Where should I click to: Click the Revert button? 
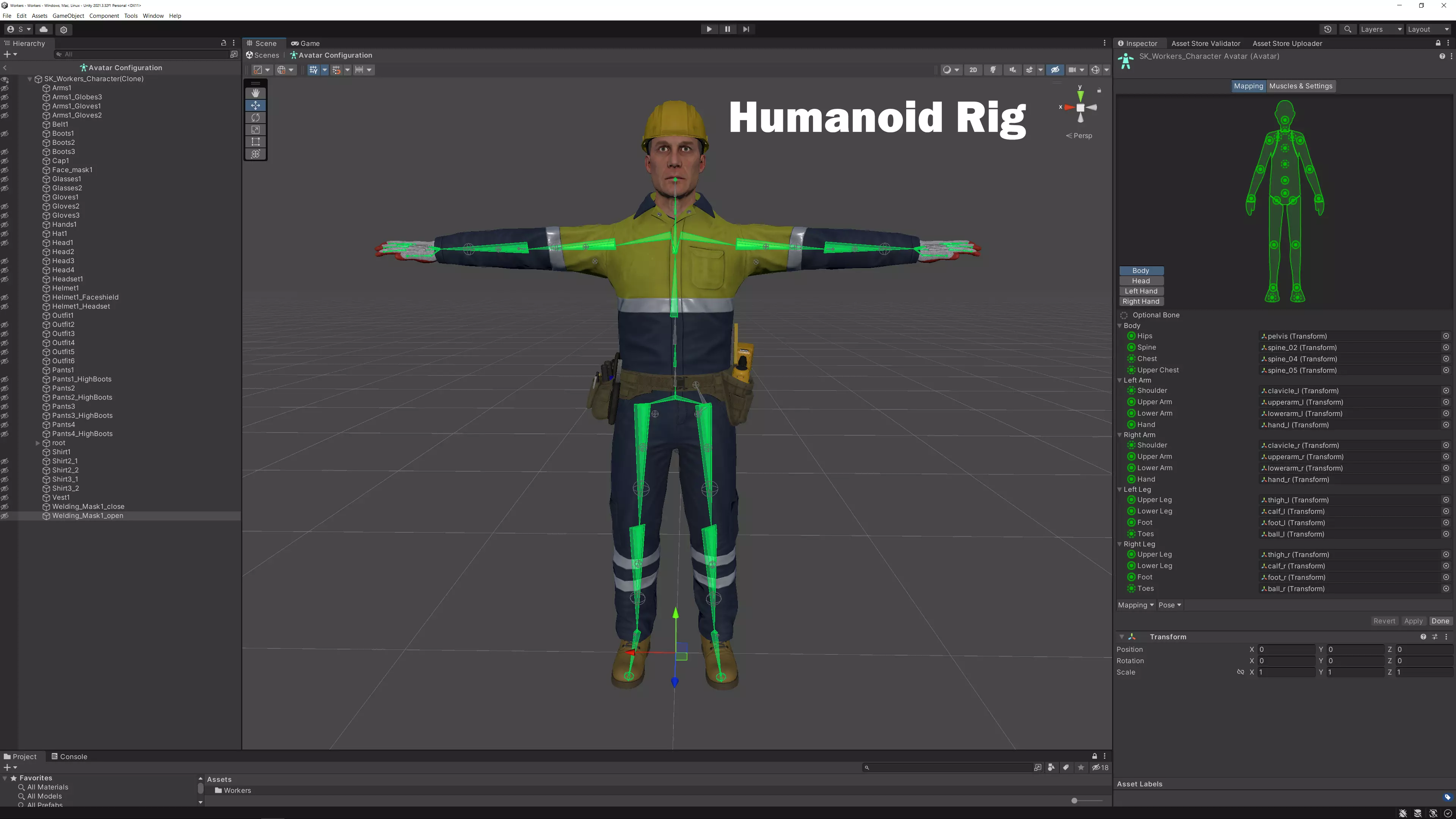coord(1384,621)
